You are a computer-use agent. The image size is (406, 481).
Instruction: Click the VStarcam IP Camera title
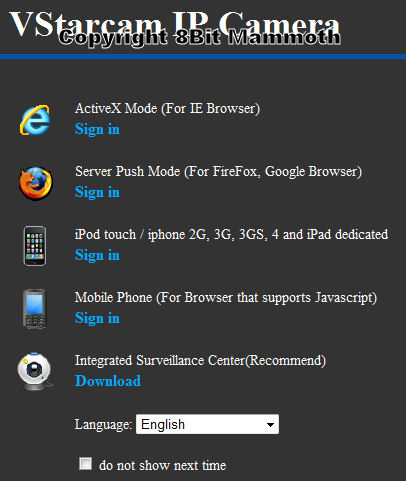[175, 24]
